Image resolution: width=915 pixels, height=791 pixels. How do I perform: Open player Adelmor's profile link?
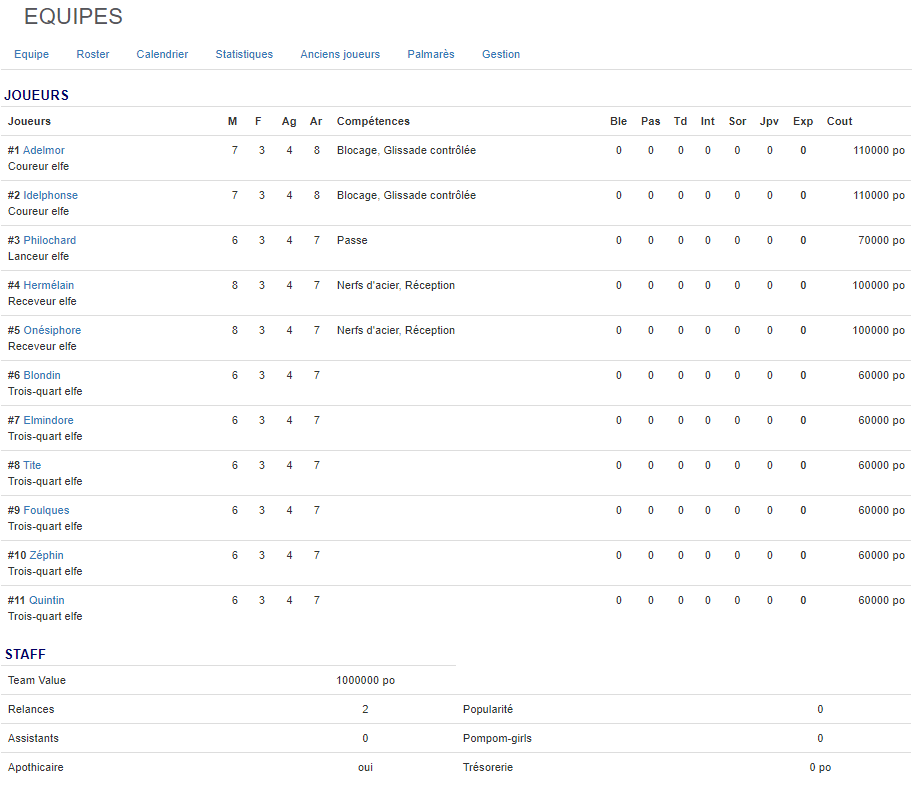pos(44,150)
